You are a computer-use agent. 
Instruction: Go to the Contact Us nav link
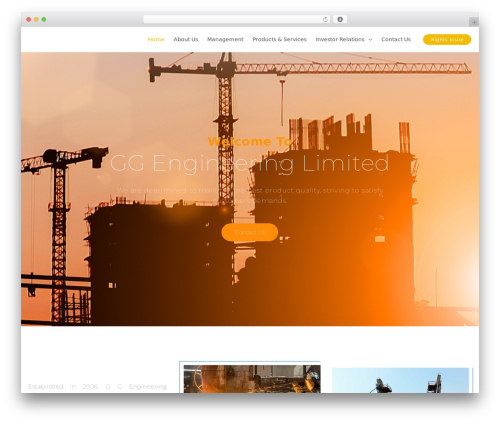point(396,39)
